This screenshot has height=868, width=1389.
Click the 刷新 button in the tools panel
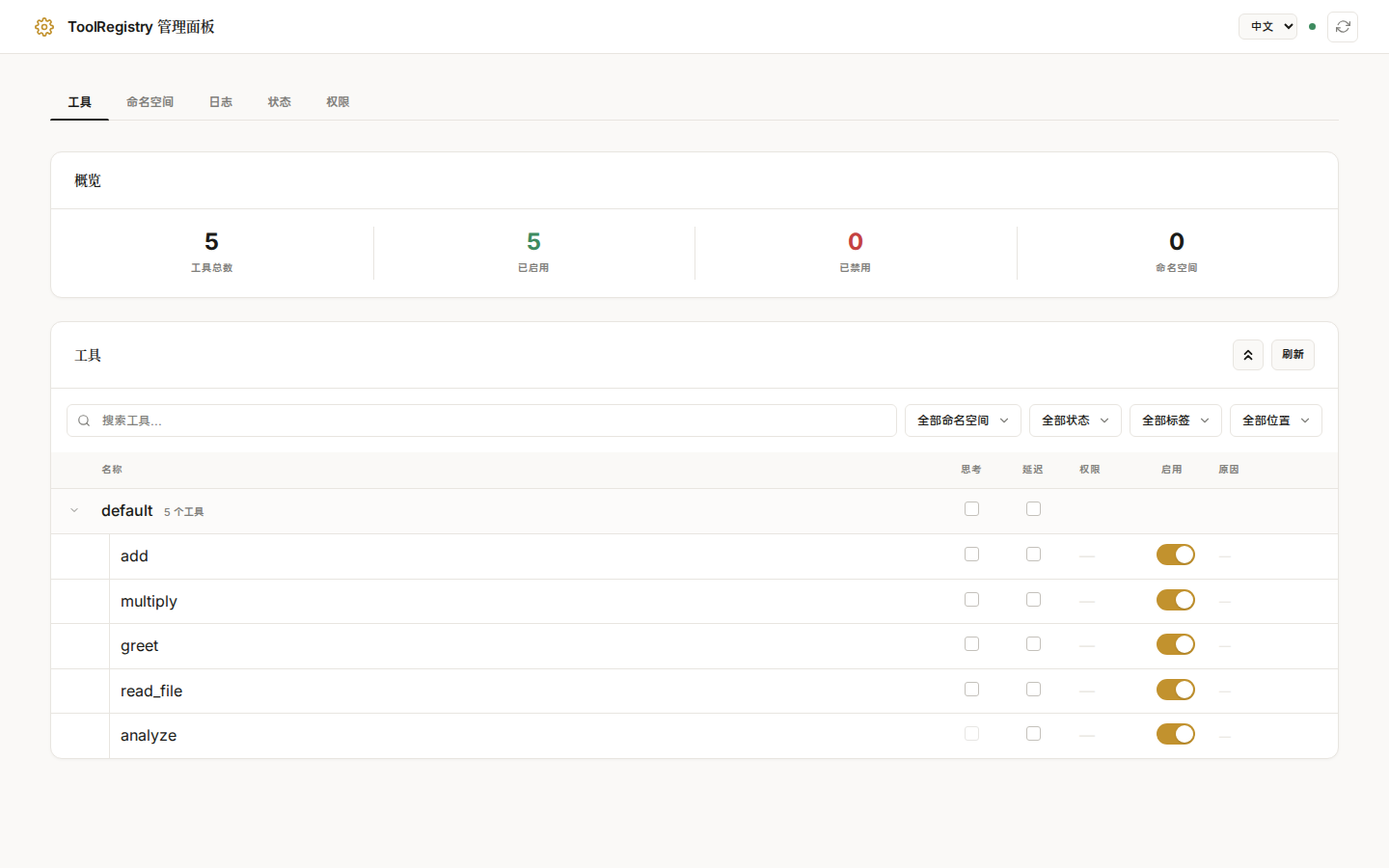(x=1293, y=355)
